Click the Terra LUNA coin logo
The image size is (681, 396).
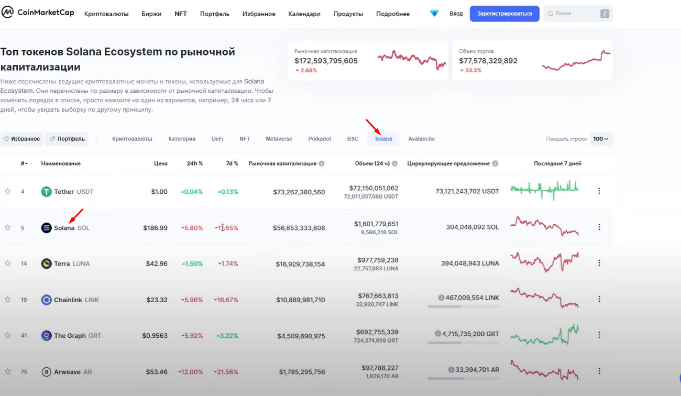click(x=46, y=264)
